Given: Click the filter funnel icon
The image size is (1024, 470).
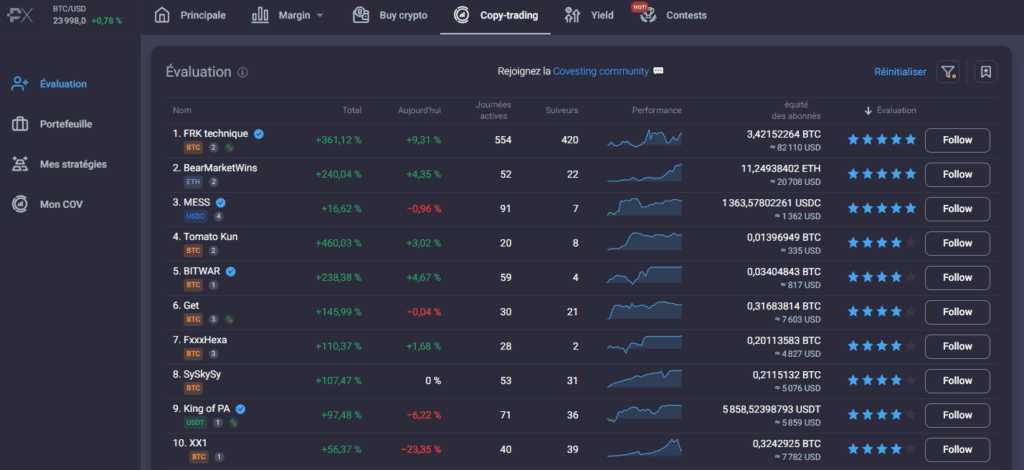Looking at the screenshot, I should pos(948,72).
